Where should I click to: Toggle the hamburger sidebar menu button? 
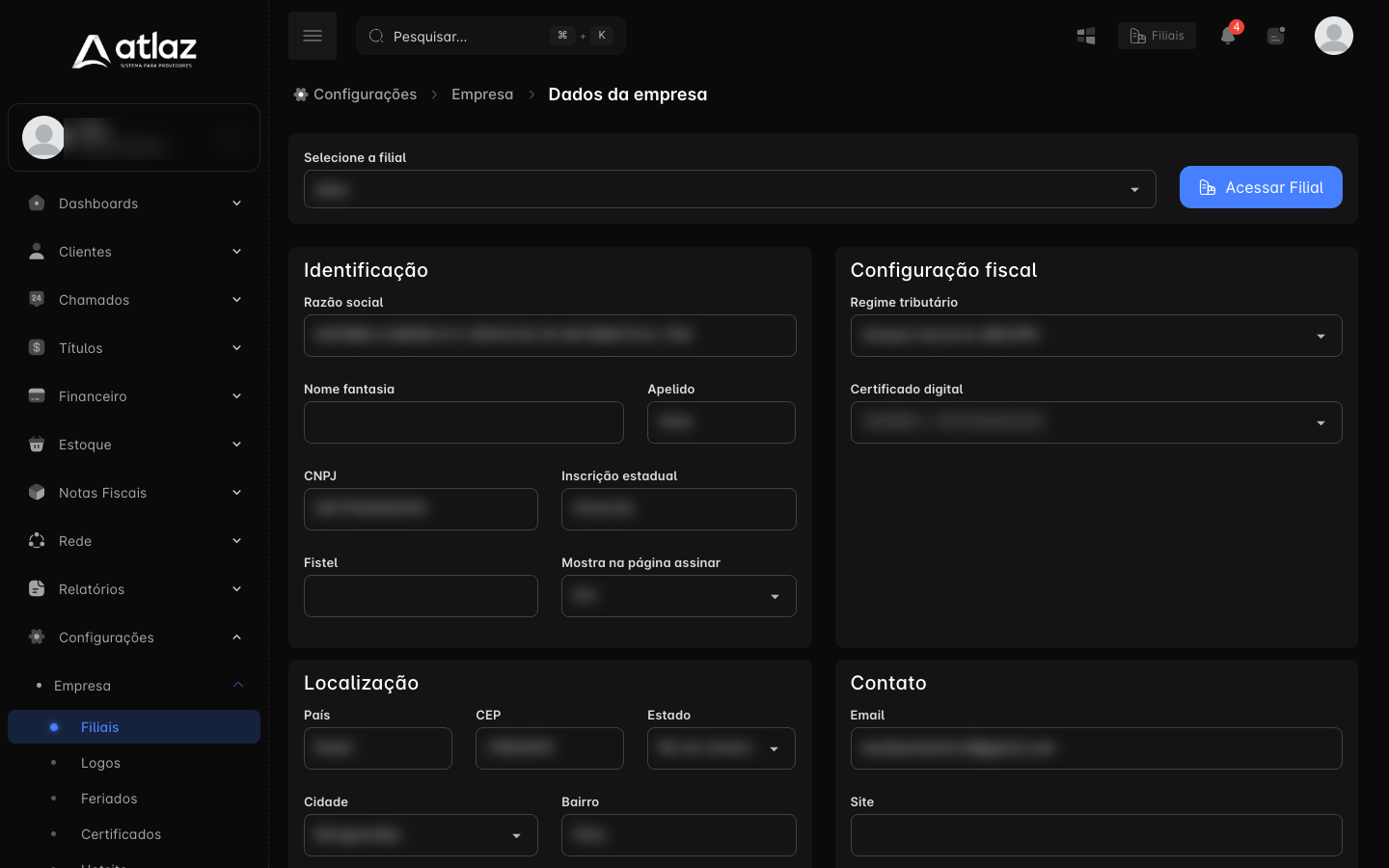[x=313, y=36]
